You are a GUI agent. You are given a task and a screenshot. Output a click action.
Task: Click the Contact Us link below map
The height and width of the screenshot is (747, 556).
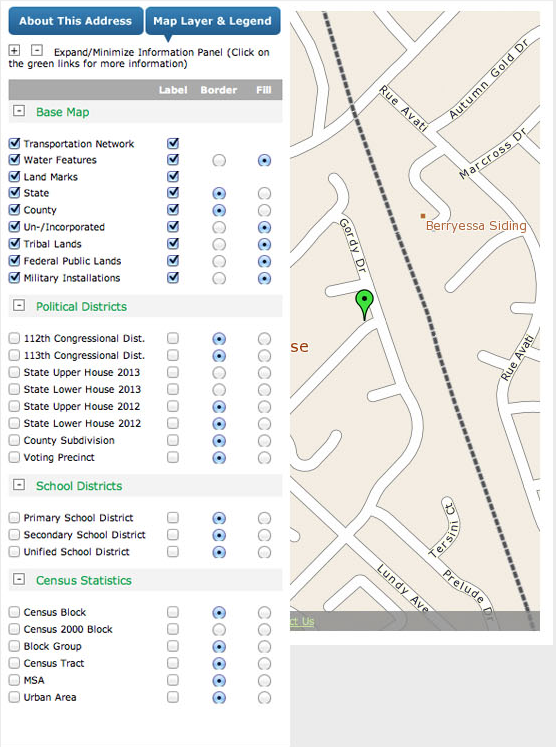pyautogui.click(x=302, y=621)
